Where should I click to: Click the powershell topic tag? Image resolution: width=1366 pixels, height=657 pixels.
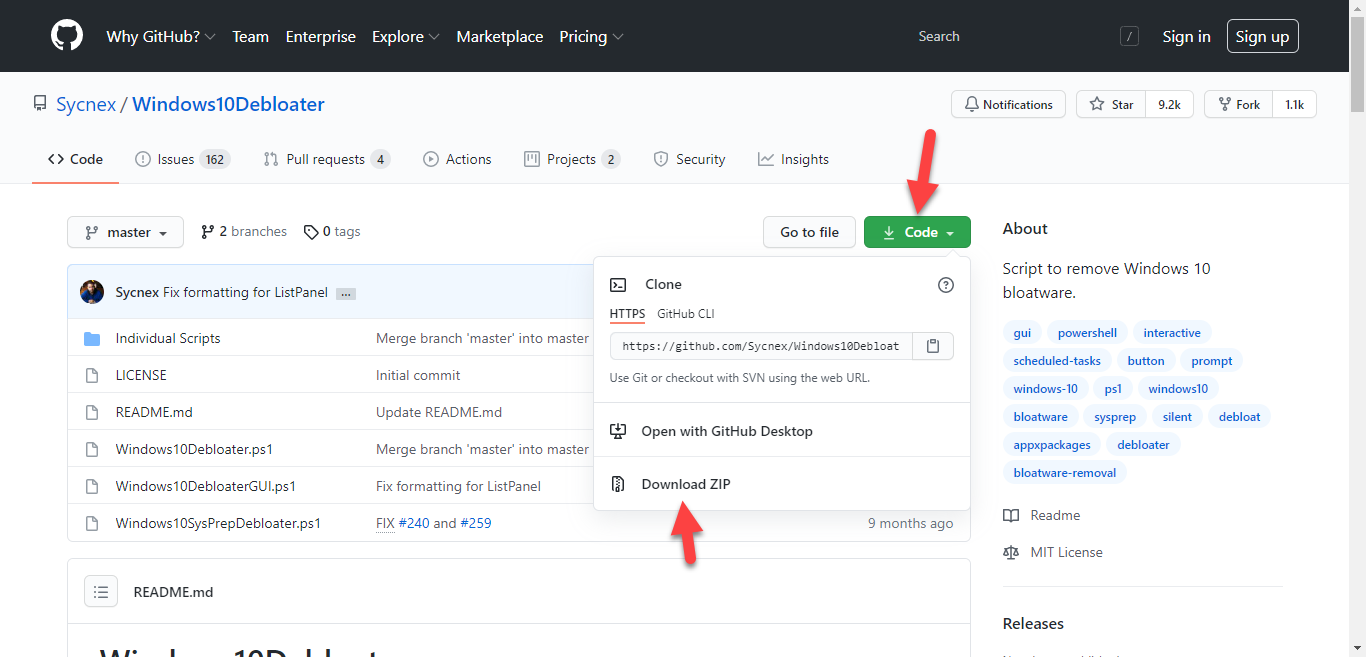click(x=1087, y=333)
